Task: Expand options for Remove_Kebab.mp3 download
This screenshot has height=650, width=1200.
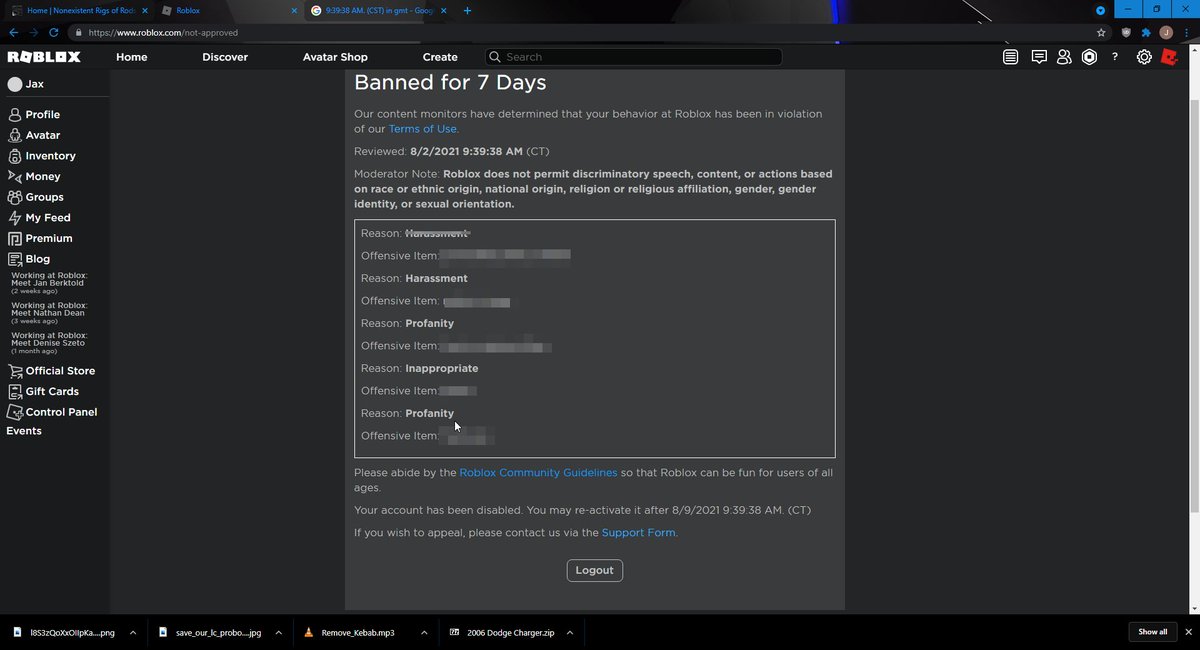Action: click(x=423, y=632)
